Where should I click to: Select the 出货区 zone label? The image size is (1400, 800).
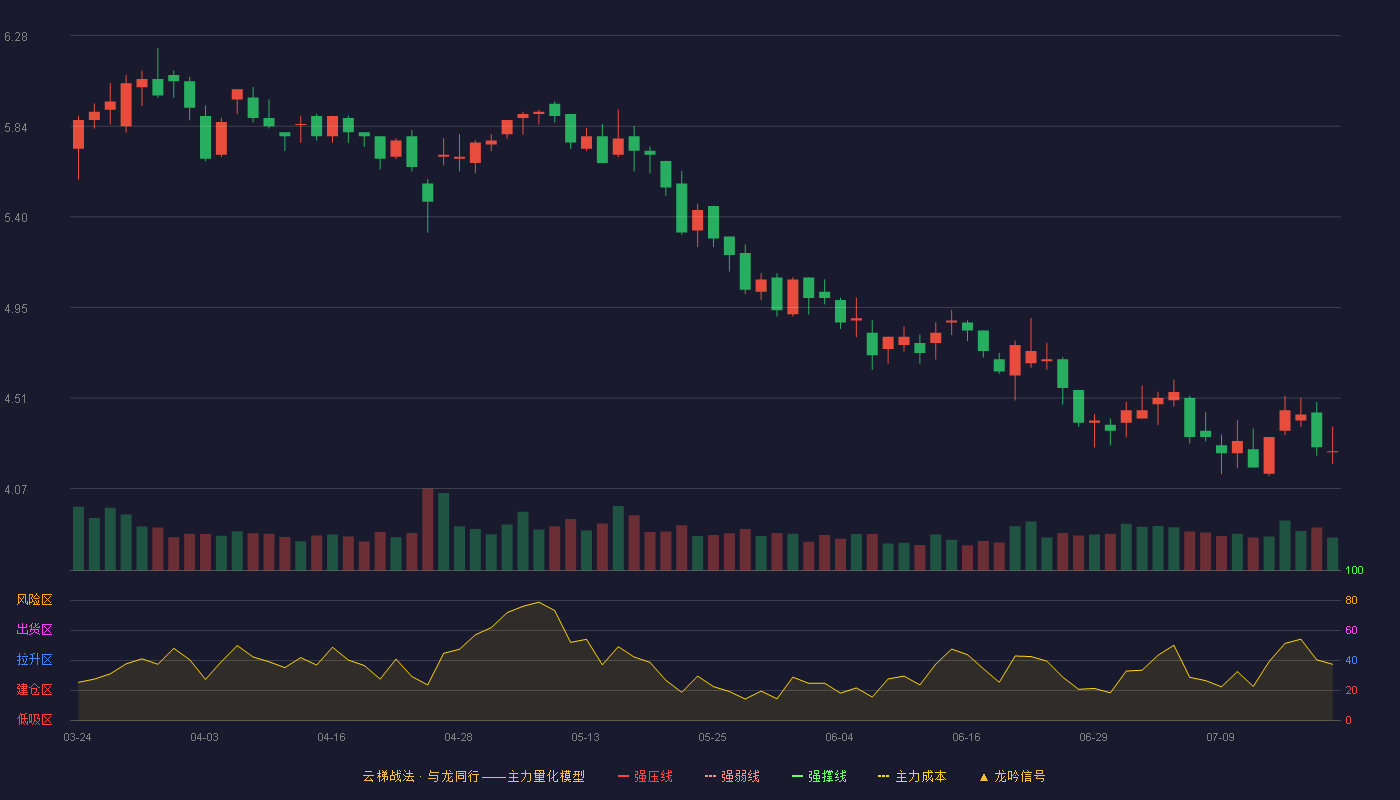pyautogui.click(x=34, y=630)
